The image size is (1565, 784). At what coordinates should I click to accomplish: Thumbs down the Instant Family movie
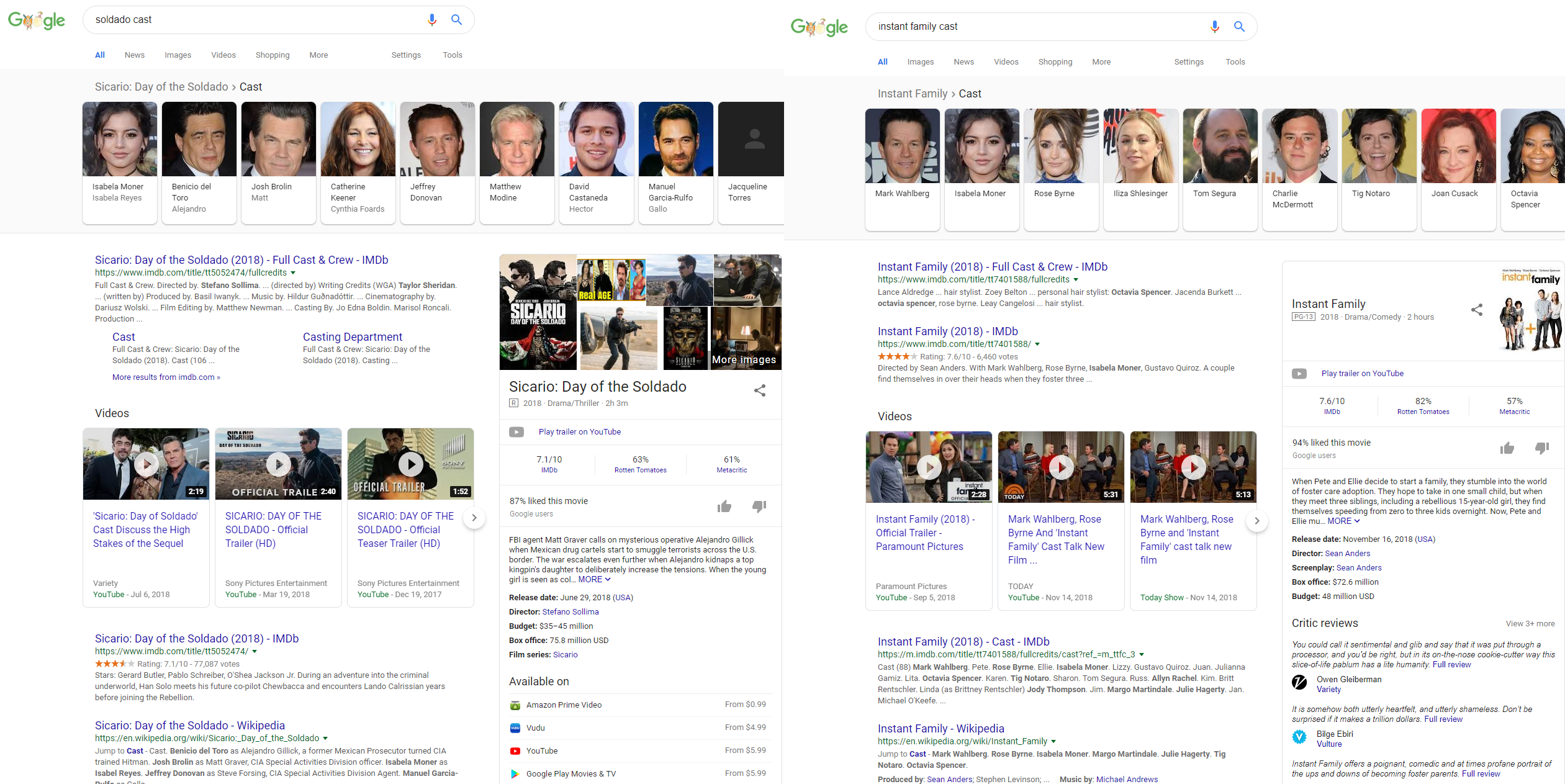(1542, 448)
